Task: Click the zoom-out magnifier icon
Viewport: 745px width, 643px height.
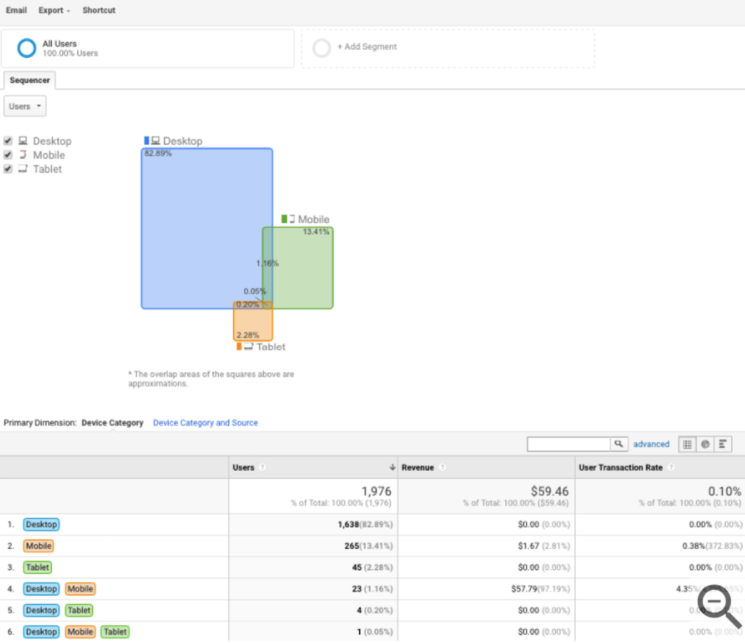Action: [719, 606]
